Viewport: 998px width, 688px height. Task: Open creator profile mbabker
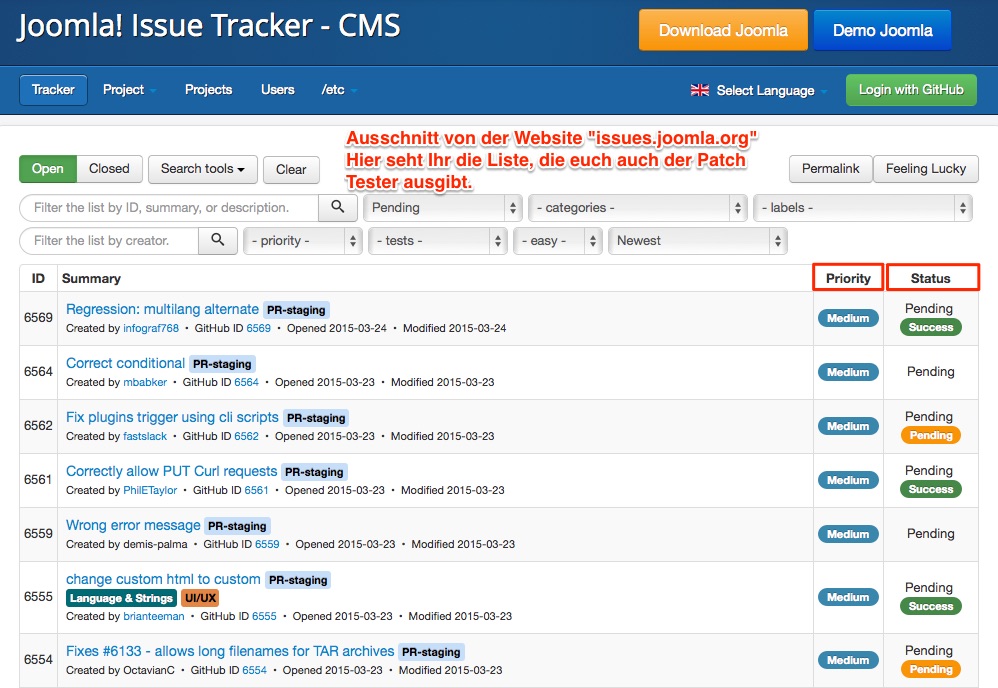point(145,383)
